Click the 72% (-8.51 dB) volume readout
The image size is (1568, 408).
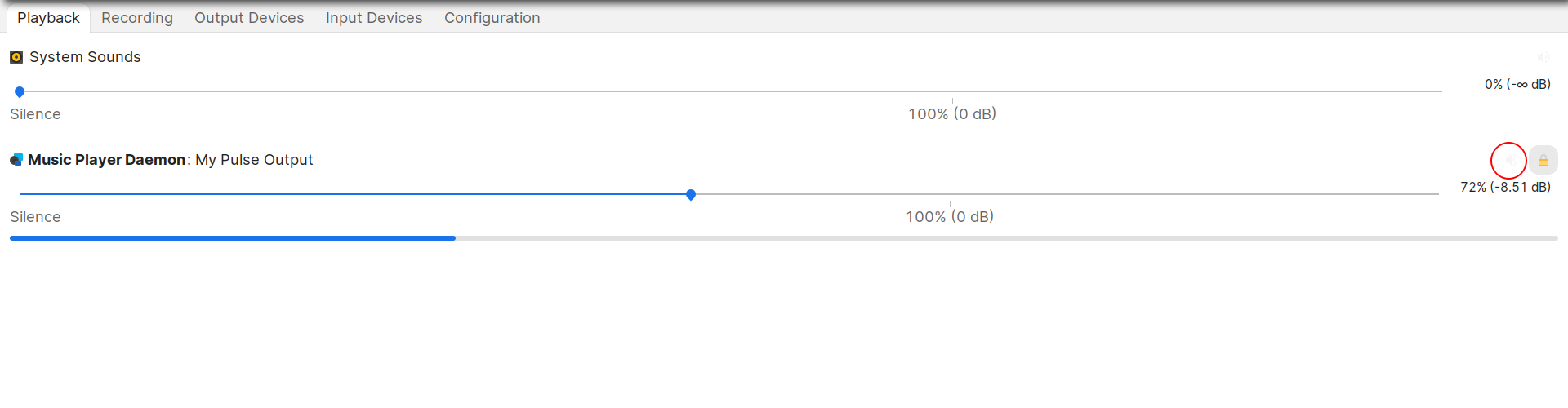pyautogui.click(x=1505, y=188)
